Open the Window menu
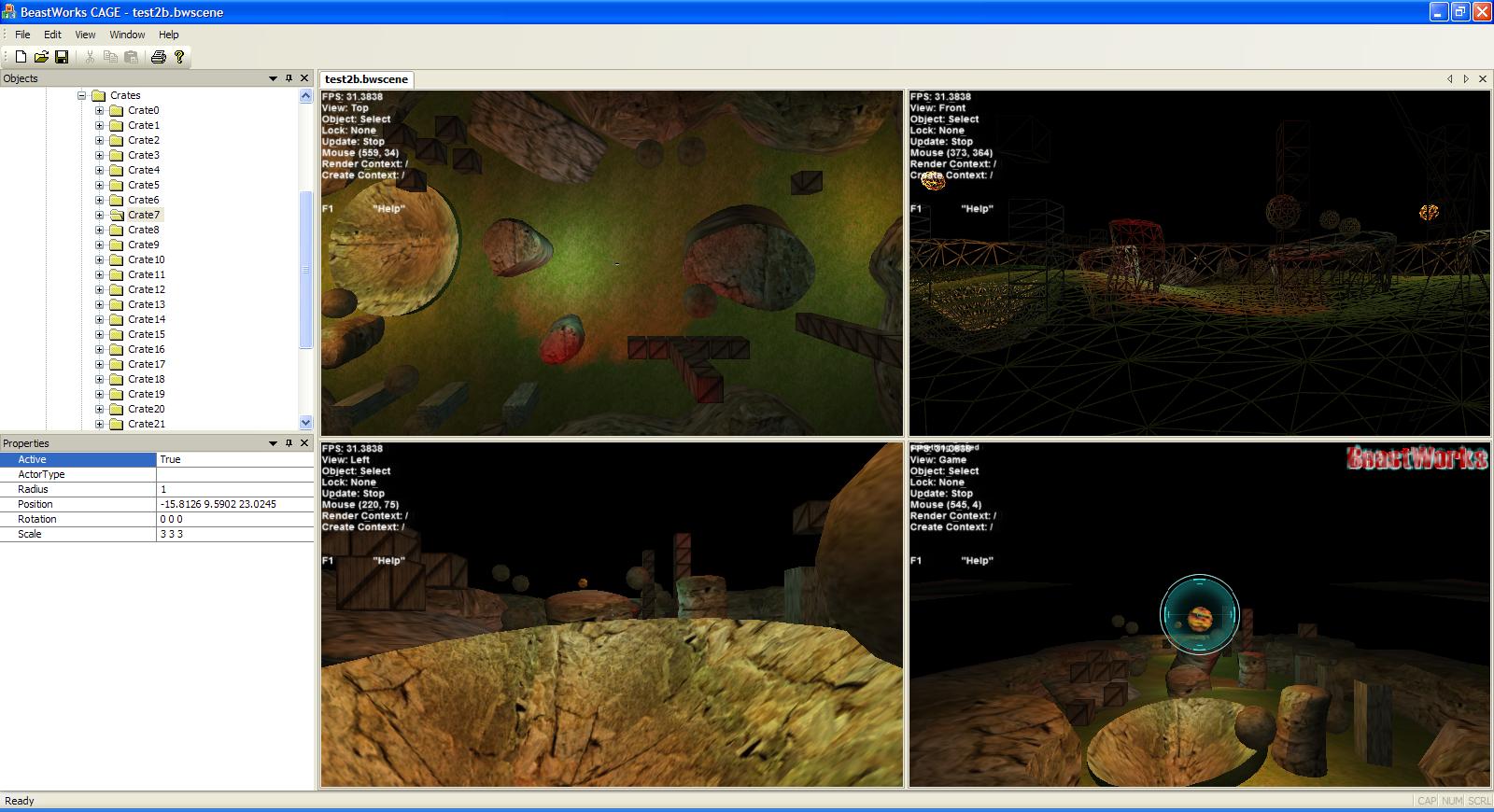The width and height of the screenshot is (1494, 812). [x=127, y=35]
